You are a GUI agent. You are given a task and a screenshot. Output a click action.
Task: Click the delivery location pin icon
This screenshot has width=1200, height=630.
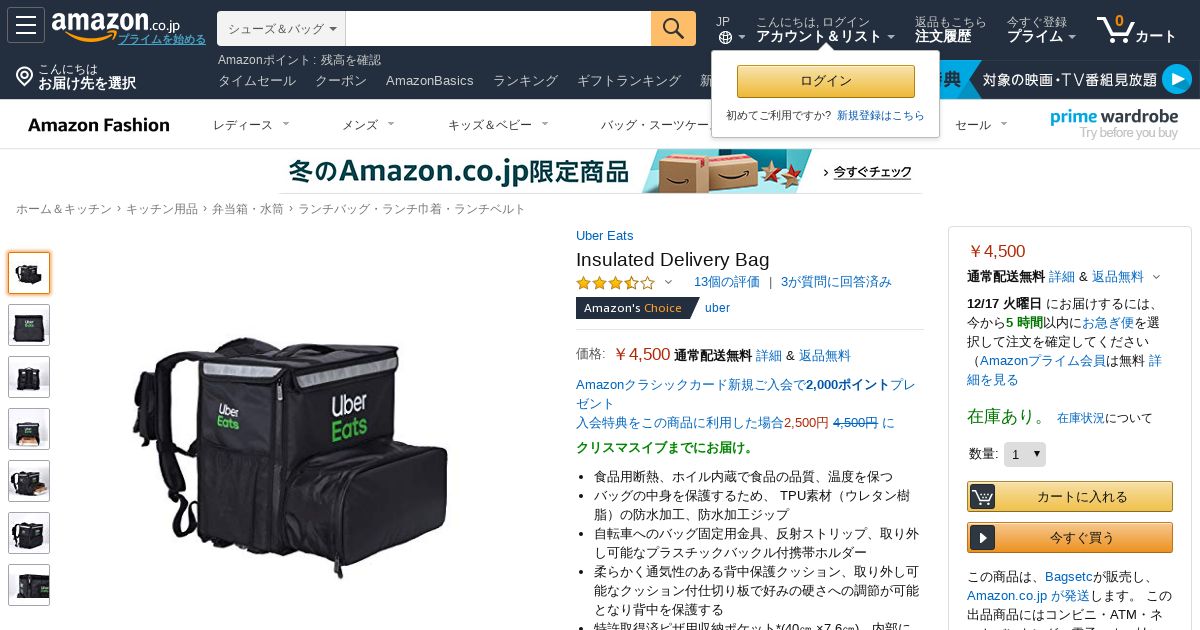[x=25, y=76]
